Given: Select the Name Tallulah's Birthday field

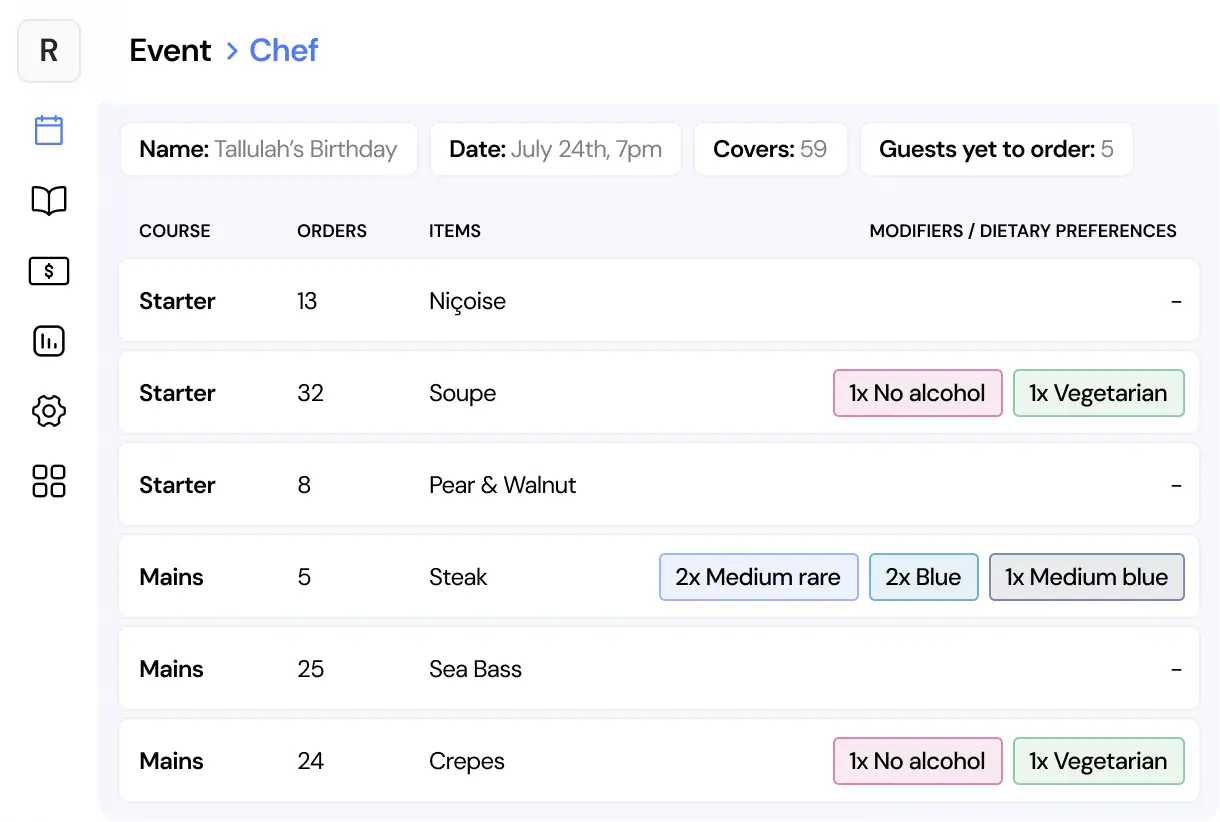Looking at the screenshot, I should click(268, 150).
